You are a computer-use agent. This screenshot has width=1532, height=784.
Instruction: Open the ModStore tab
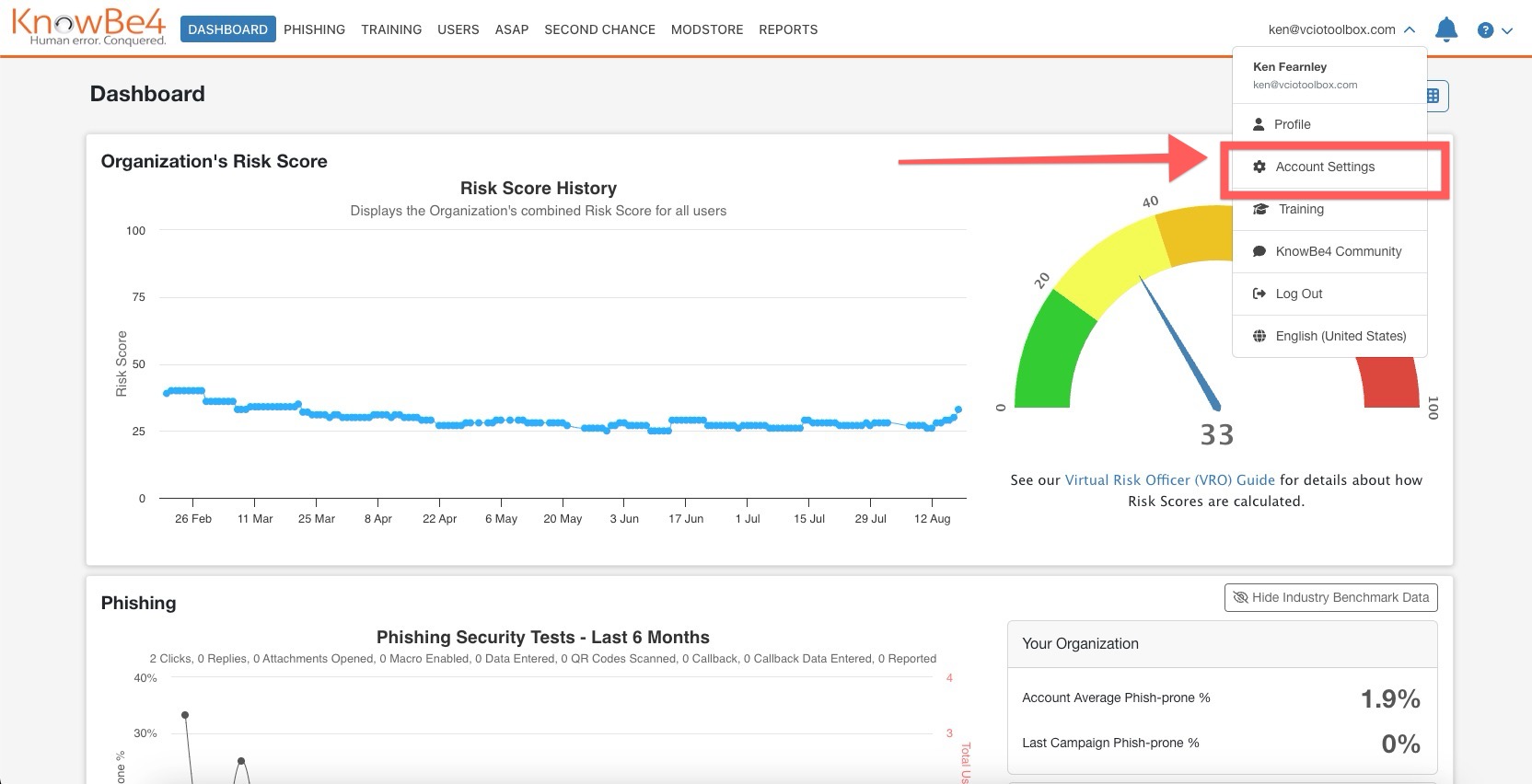(707, 29)
